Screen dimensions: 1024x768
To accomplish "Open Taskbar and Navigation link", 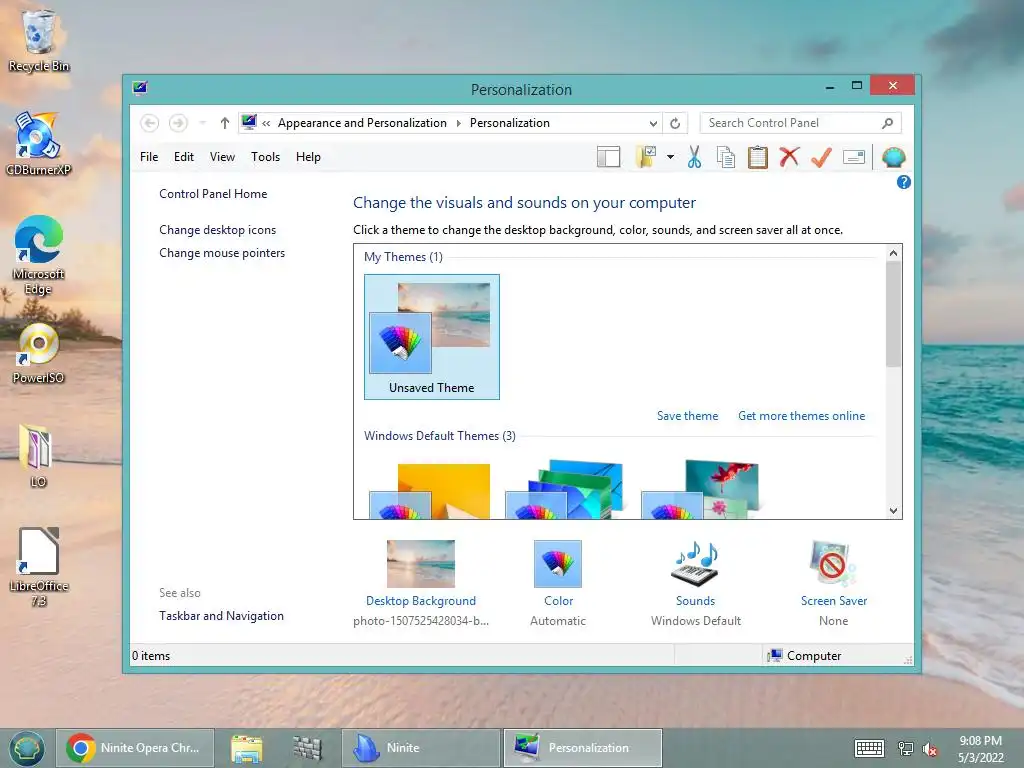I will [221, 616].
